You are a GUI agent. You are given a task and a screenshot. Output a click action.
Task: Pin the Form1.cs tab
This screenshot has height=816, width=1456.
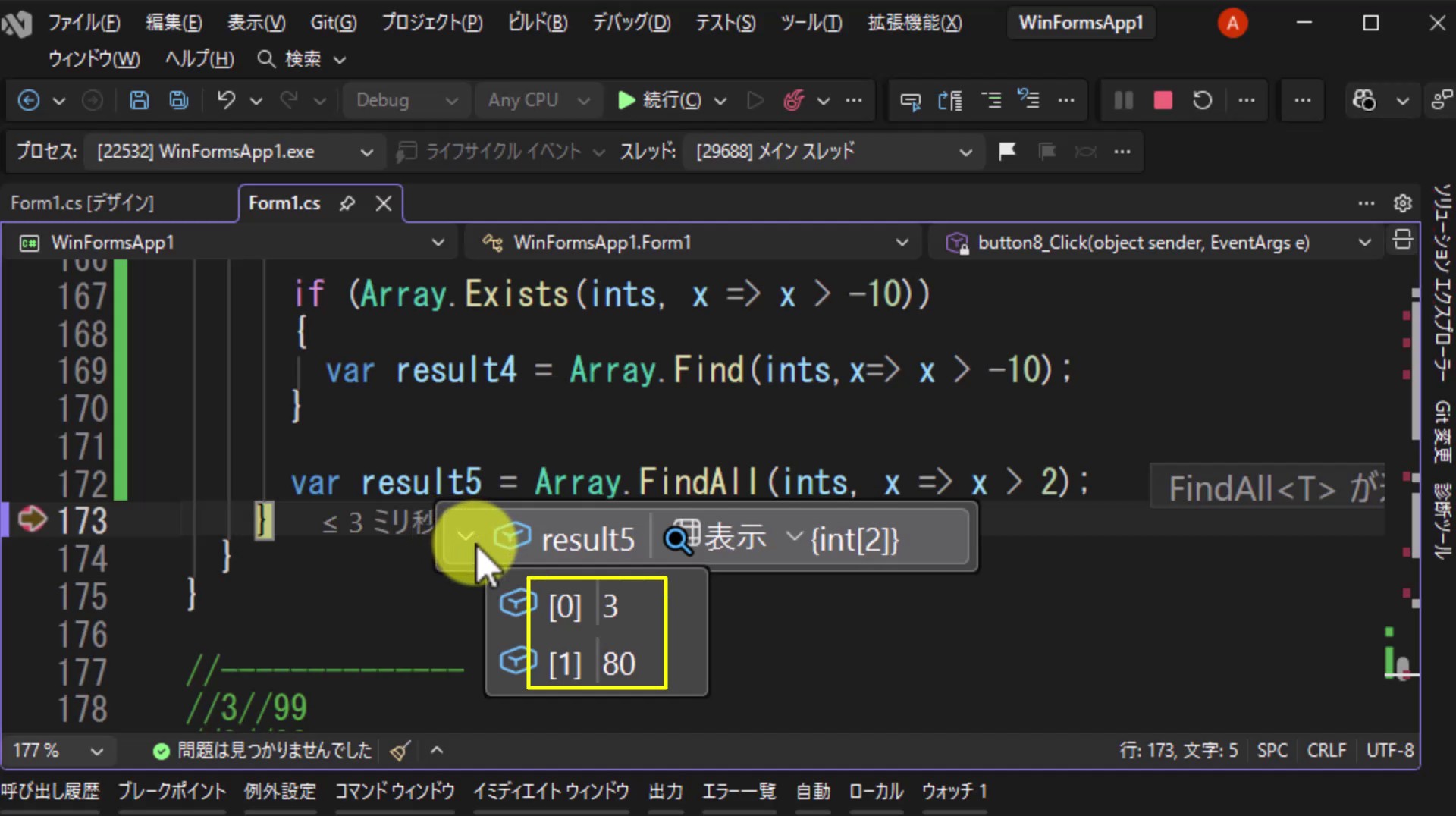(x=347, y=203)
